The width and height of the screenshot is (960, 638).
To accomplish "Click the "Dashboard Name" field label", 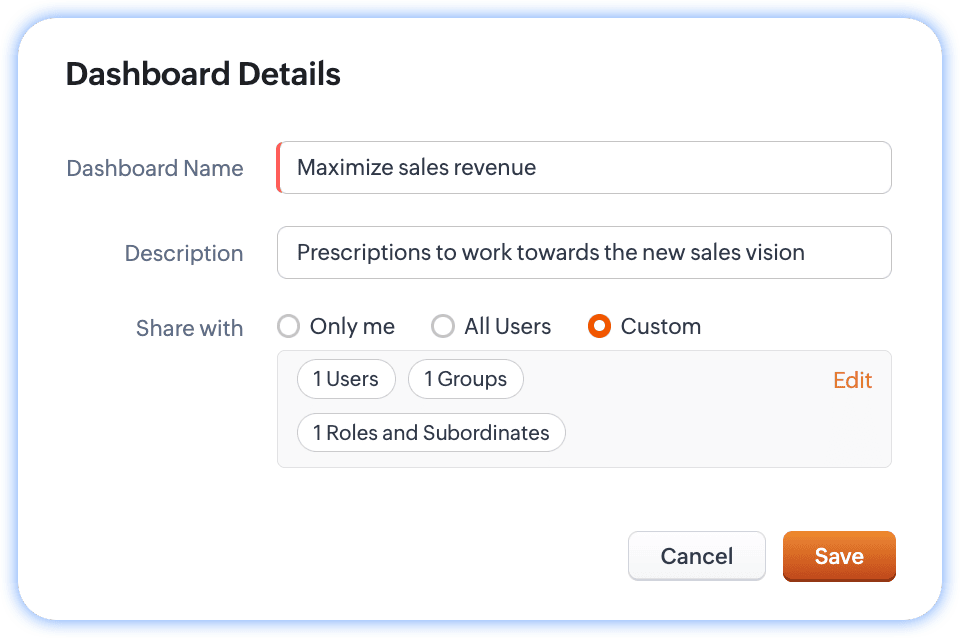I will coord(155,168).
